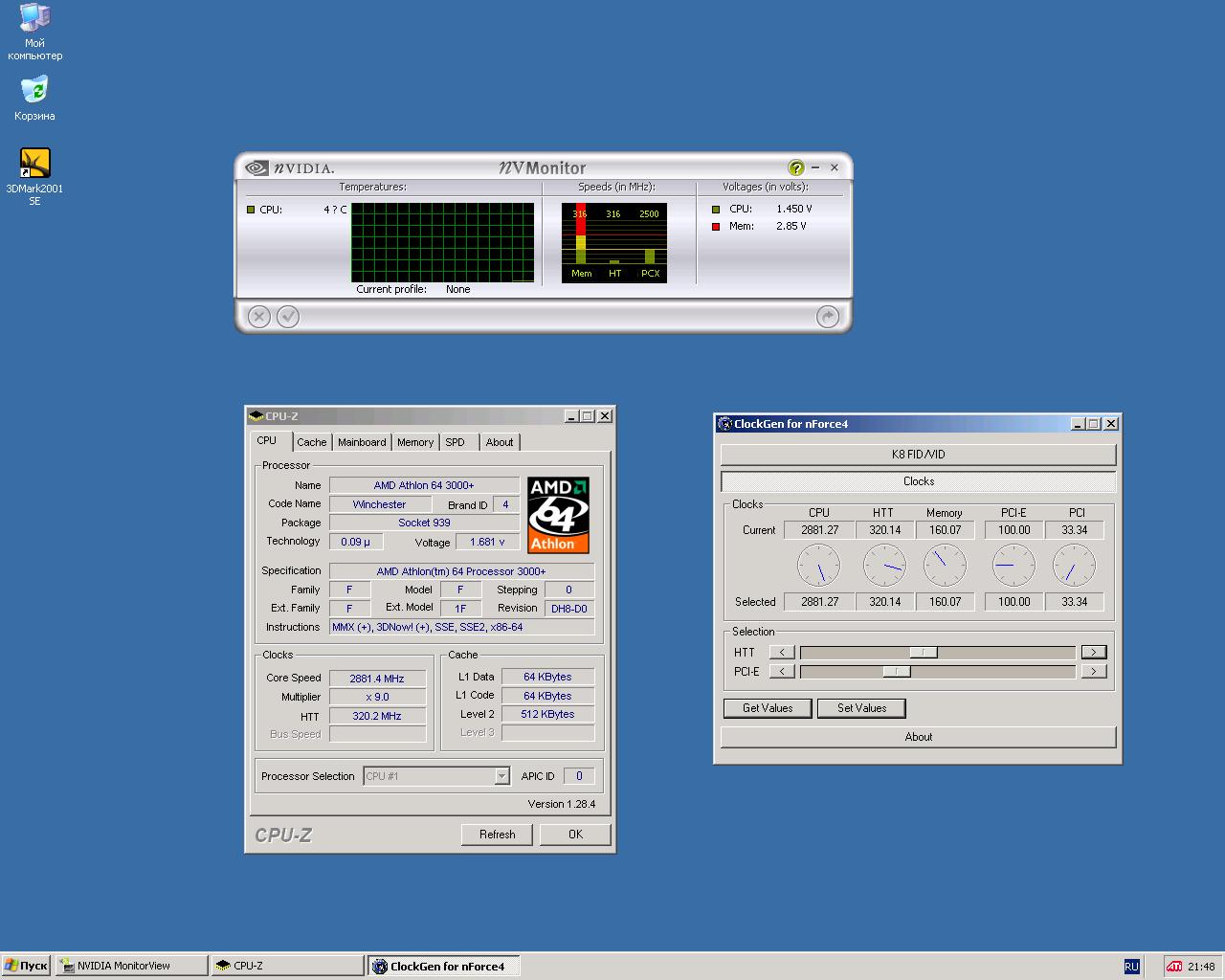Launch 3DMark2001 SE desktop shortcut
Screen dimensions: 1225x980
pos(34,177)
